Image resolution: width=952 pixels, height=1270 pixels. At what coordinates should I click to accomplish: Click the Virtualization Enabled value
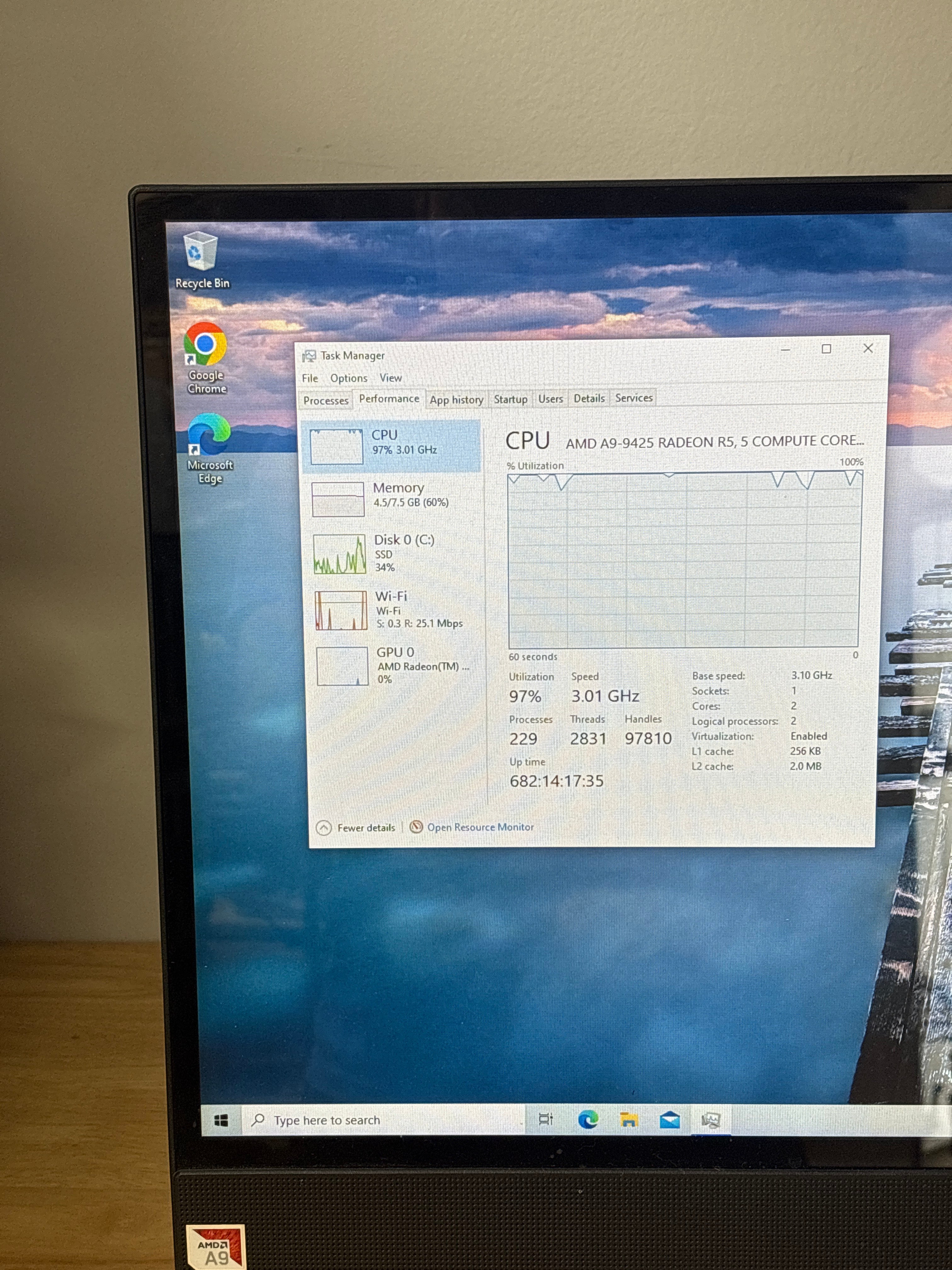tap(808, 736)
